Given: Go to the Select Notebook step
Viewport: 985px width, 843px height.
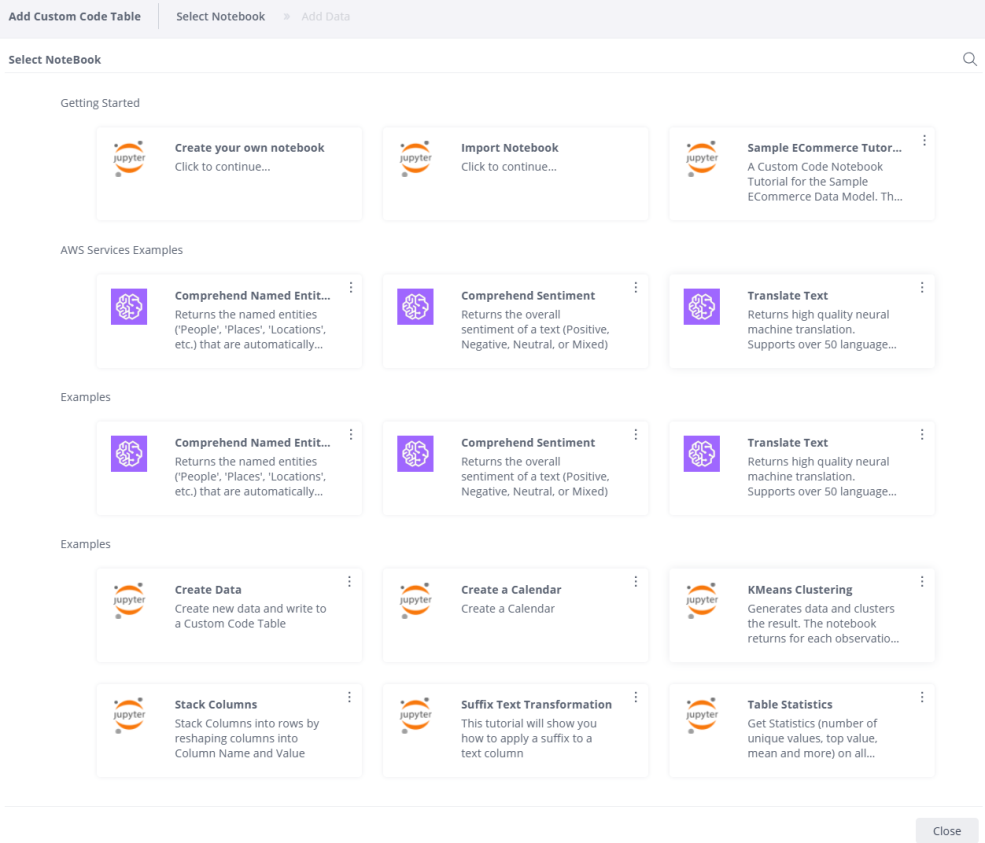Looking at the screenshot, I should 220,17.
